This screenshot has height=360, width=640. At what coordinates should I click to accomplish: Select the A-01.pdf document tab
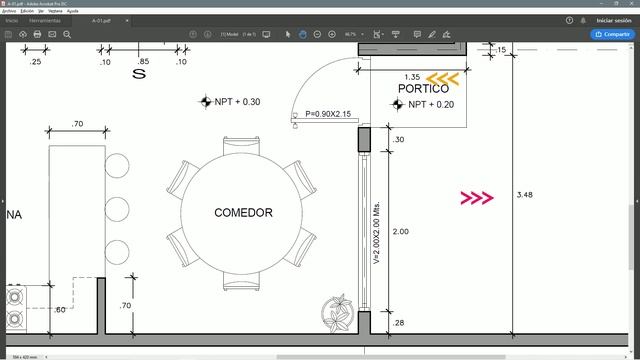coord(101,20)
